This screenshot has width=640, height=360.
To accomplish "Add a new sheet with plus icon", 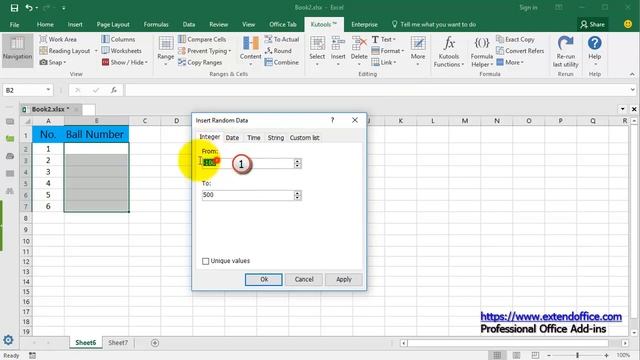I will click(155, 343).
